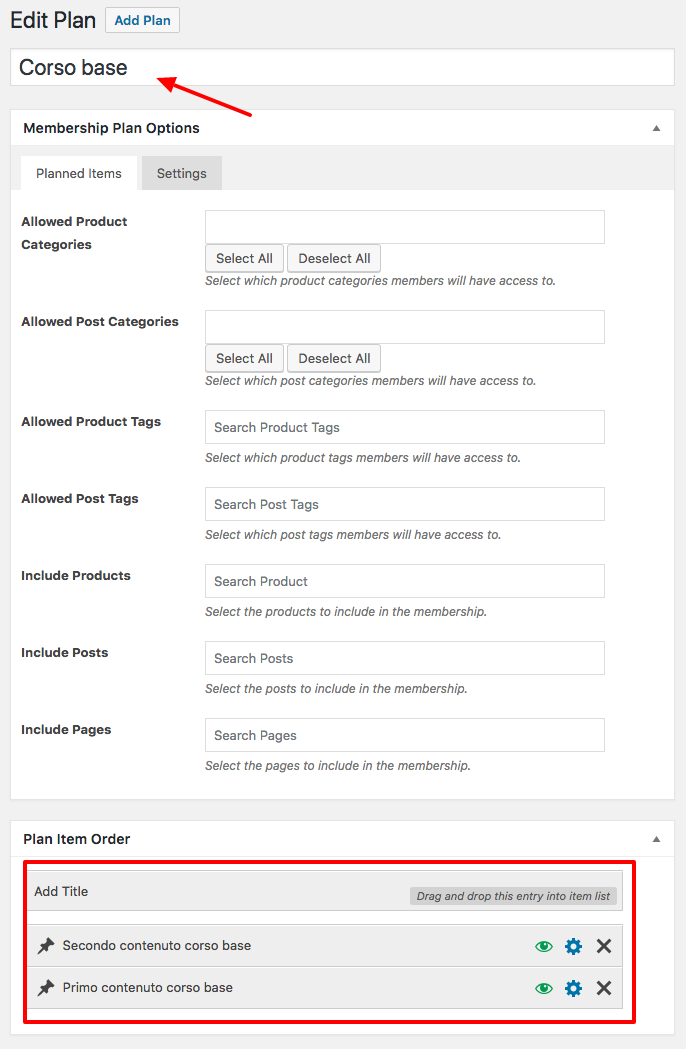
Task: Open the Allowed Product Categories select box
Action: click(405, 227)
